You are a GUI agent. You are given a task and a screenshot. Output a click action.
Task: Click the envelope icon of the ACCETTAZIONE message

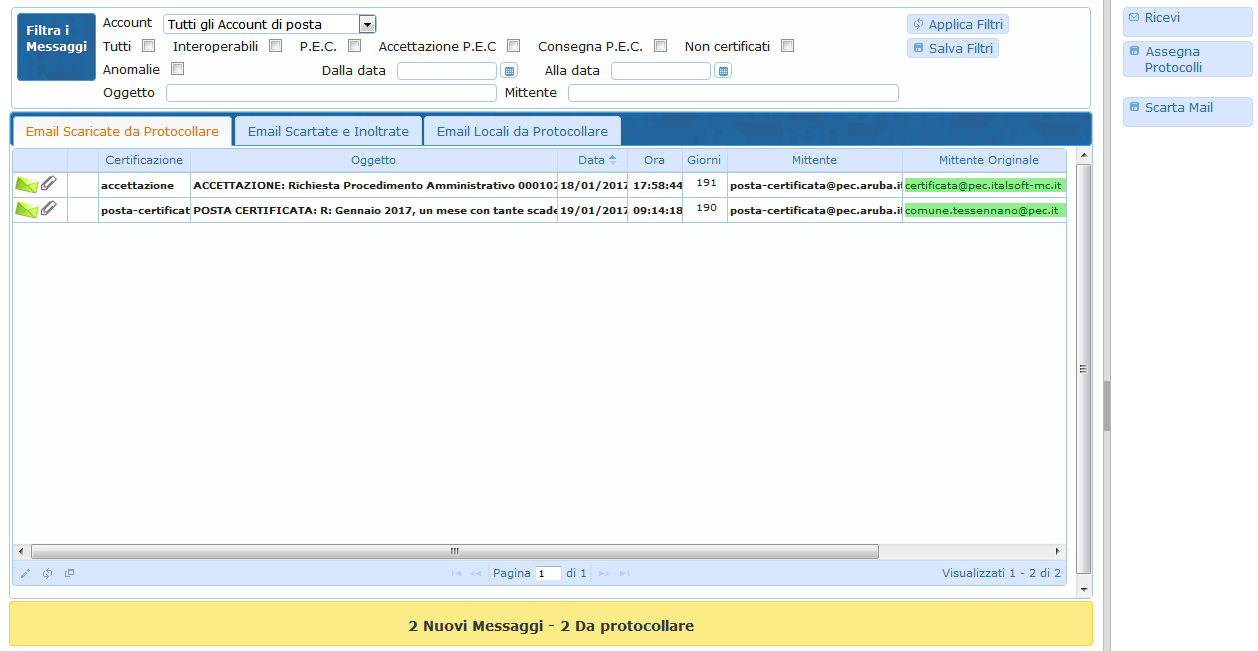tap(26, 185)
